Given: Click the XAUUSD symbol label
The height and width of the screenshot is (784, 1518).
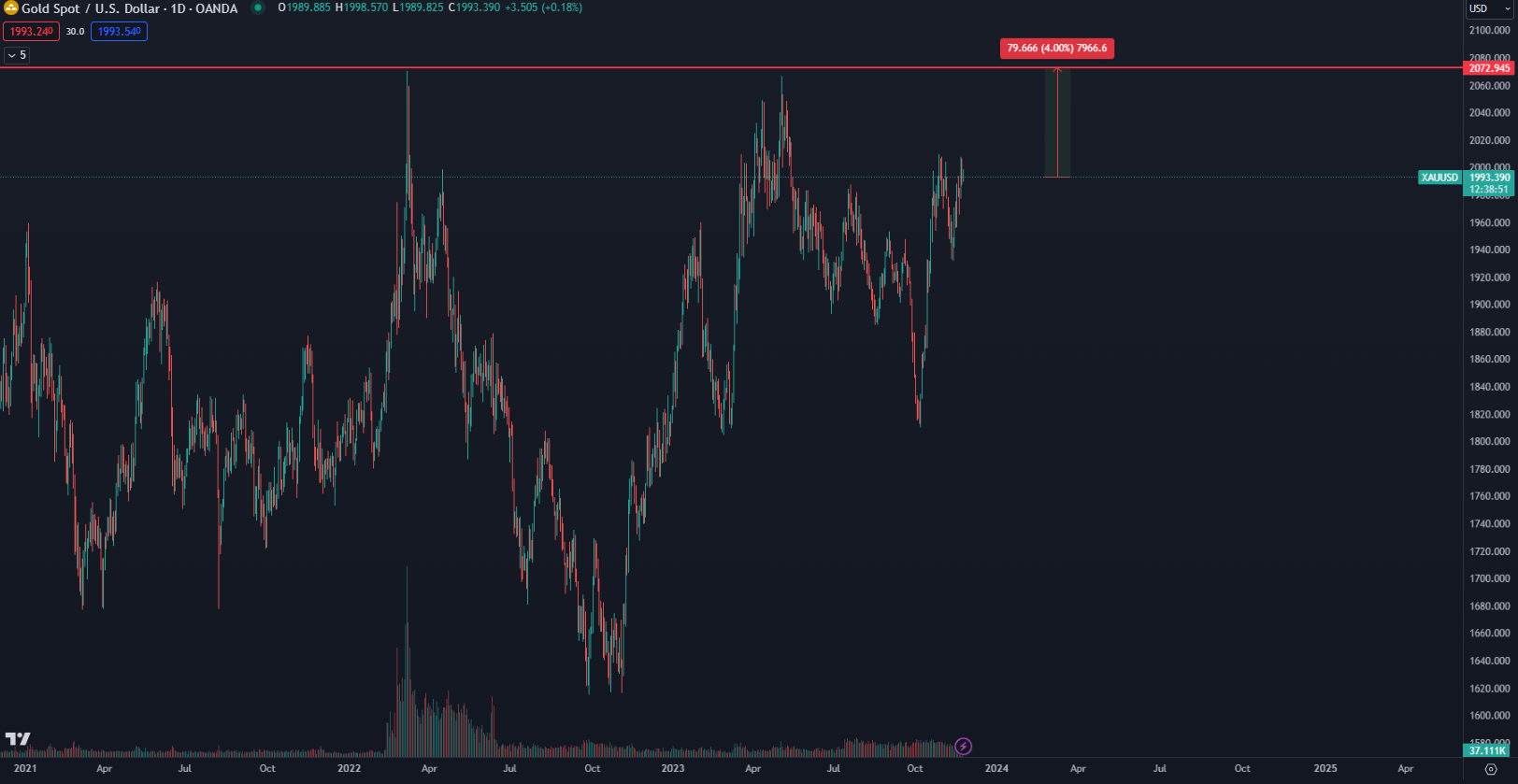Looking at the screenshot, I should pos(1439,178).
